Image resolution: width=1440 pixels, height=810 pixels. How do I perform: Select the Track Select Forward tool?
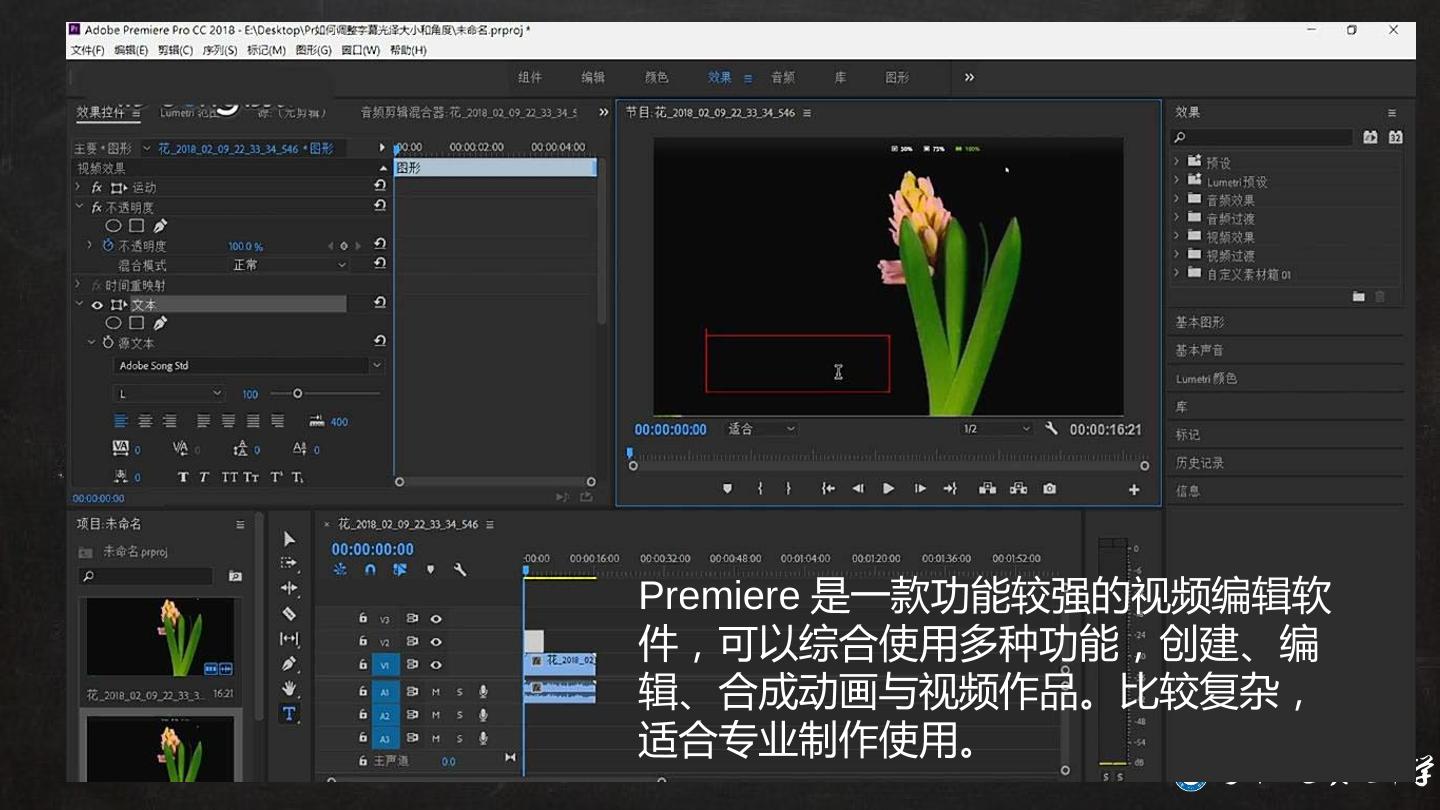(x=289, y=564)
